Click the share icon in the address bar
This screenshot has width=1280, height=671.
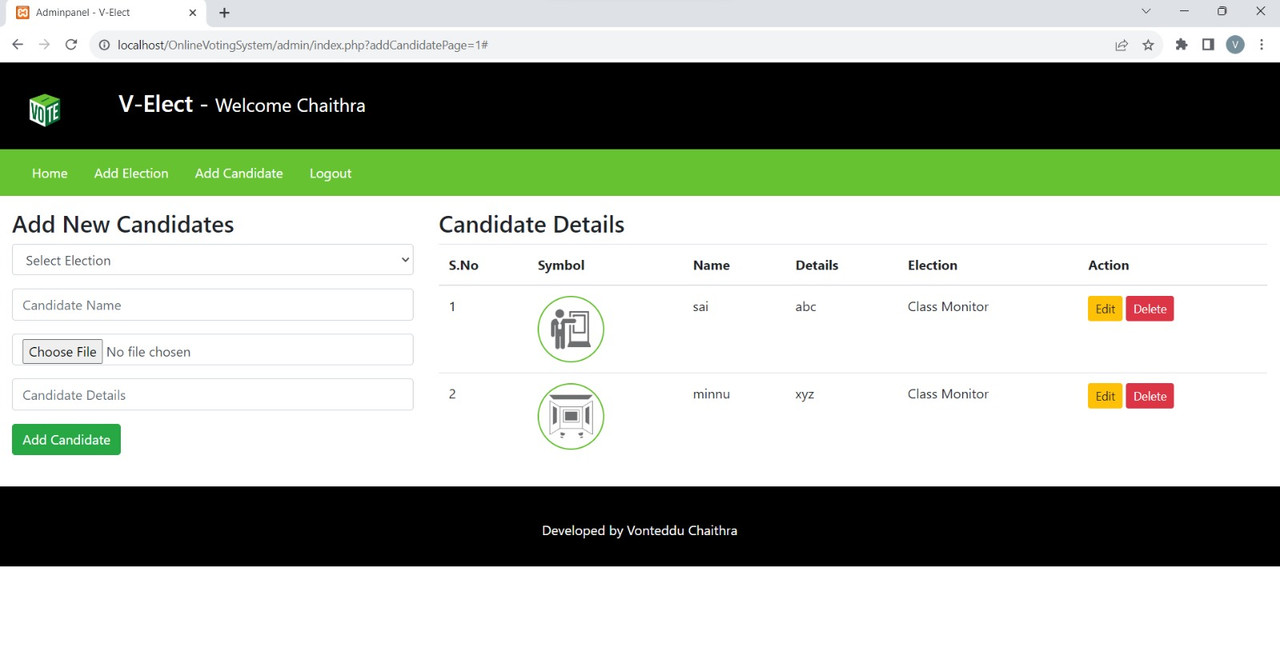(1121, 45)
